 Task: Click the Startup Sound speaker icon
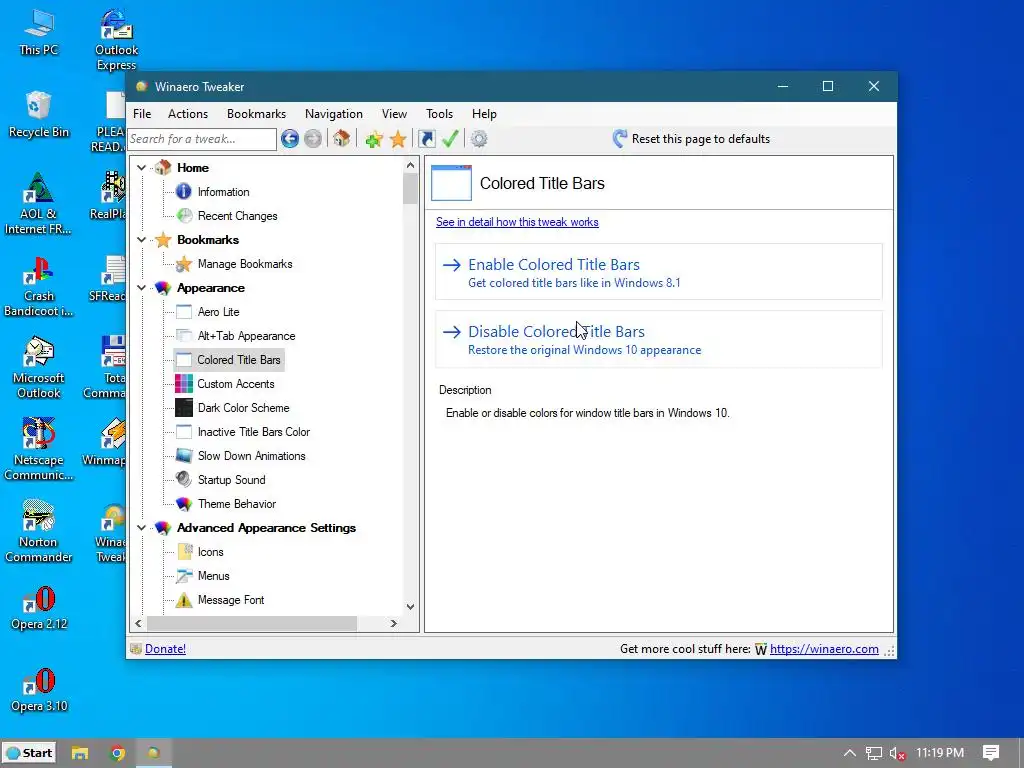[184, 479]
